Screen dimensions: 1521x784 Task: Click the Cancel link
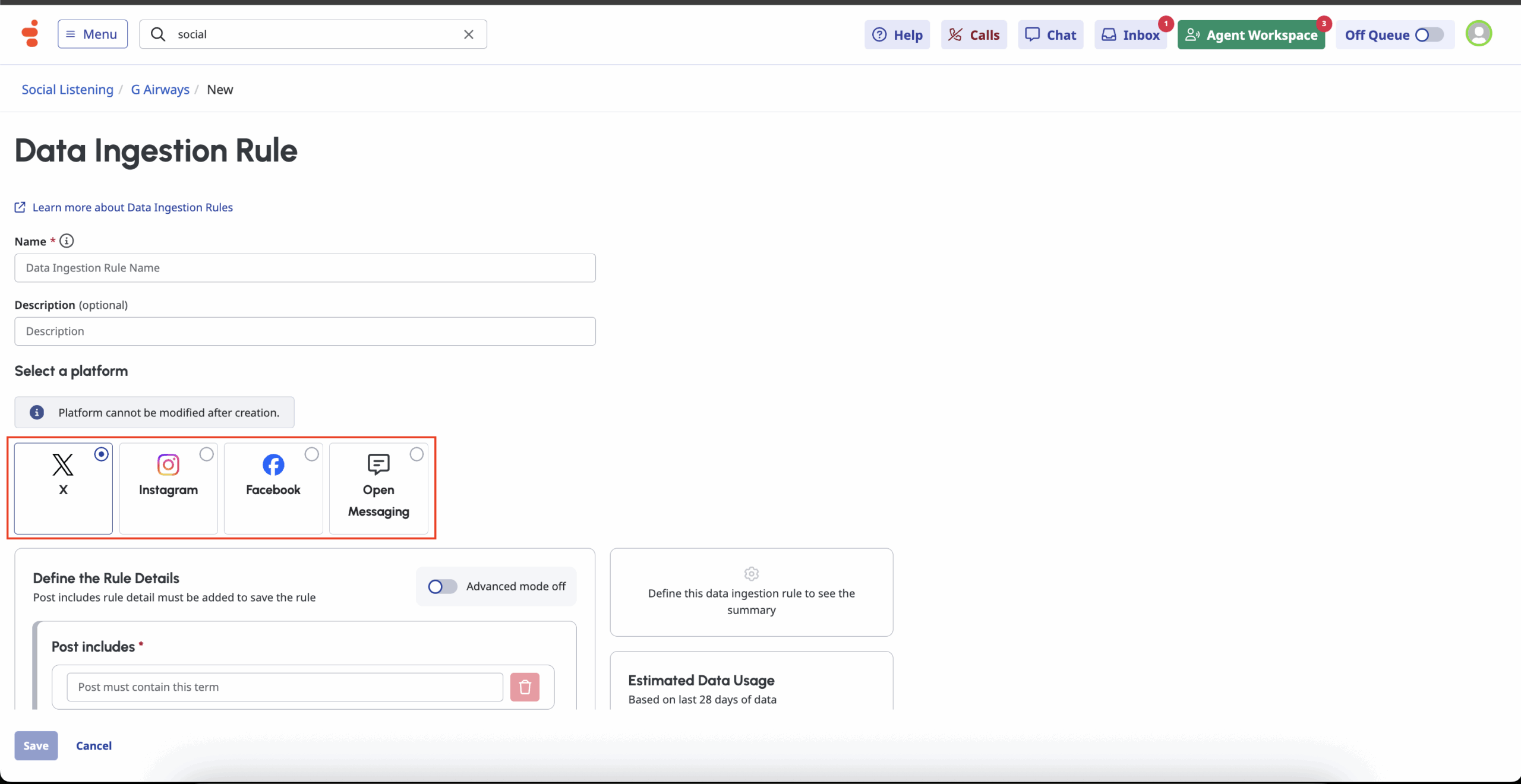click(x=94, y=746)
